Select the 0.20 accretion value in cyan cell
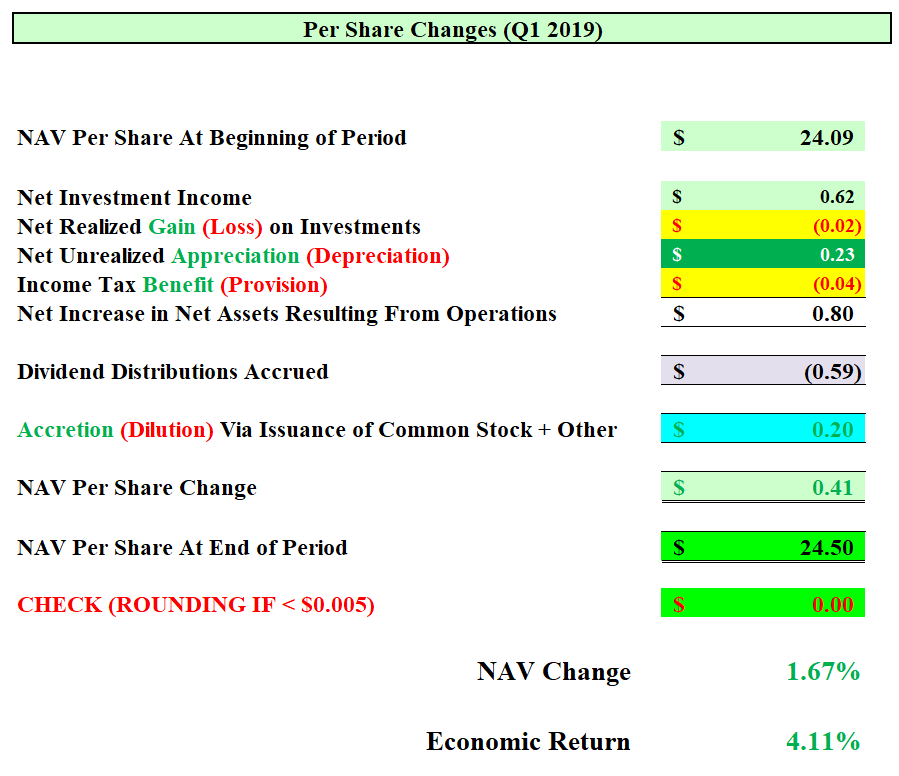Viewport: 899px width, 776px height. click(763, 428)
